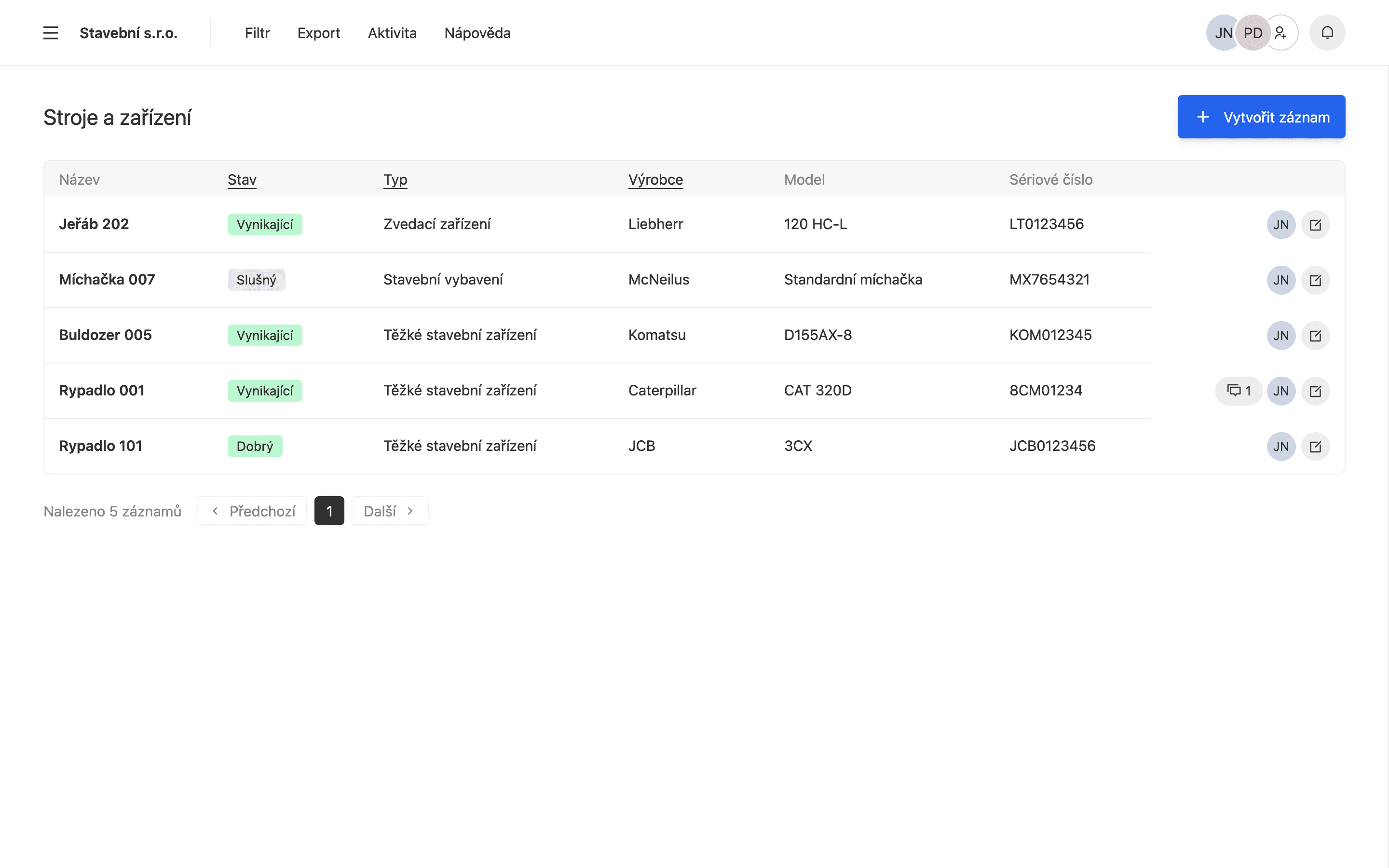This screenshot has height=868, width=1389.
Task: Click the 3CX model cell
Action: pyautogui.click(x=798, y=446)
